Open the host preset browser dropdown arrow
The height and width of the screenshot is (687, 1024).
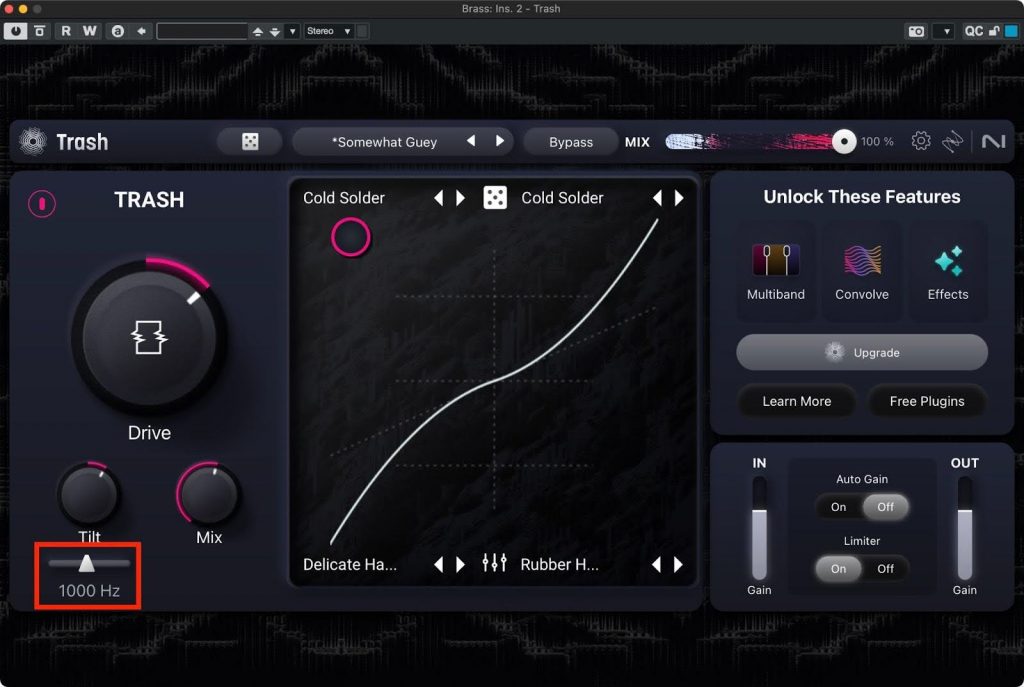pyautogui.click(x=293, y=31)
